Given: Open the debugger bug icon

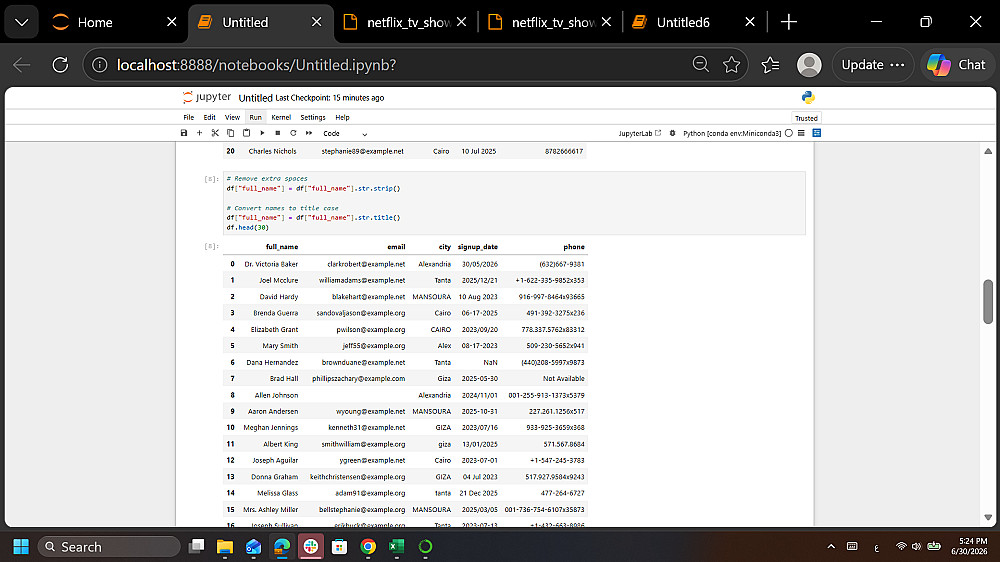Looking at the screenshot, I should [672, 133].
